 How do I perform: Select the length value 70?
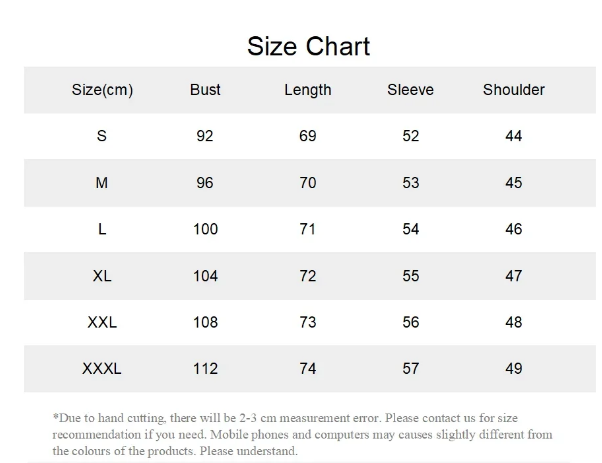307,183
